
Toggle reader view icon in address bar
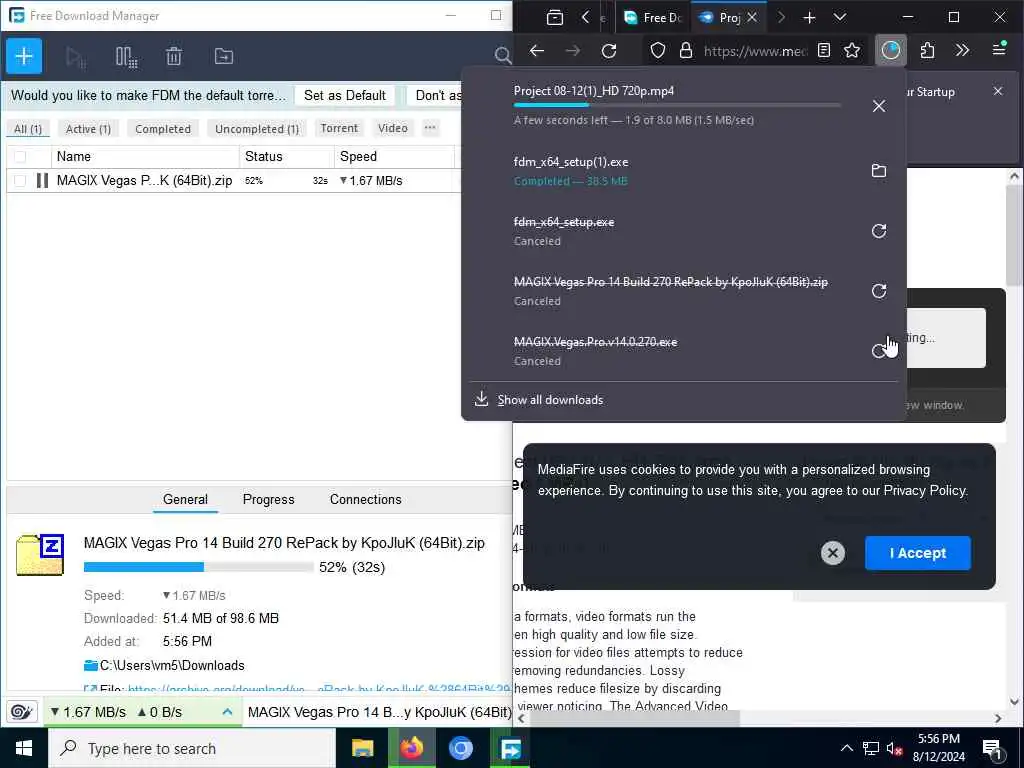pos(824,51)
